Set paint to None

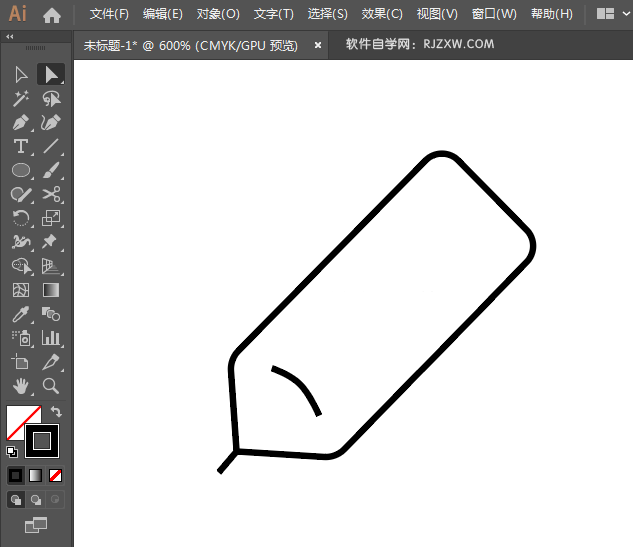pos(55,476)
